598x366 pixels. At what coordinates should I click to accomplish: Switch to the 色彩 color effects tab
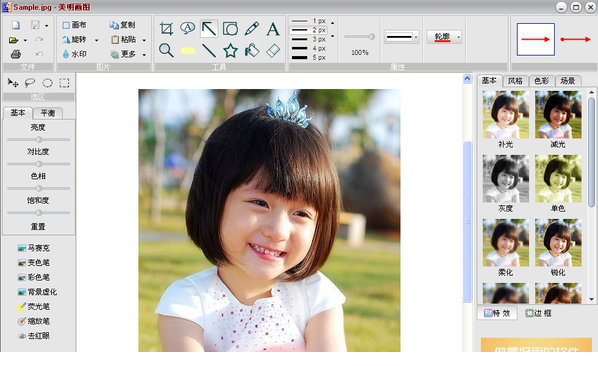click(541, 81)
